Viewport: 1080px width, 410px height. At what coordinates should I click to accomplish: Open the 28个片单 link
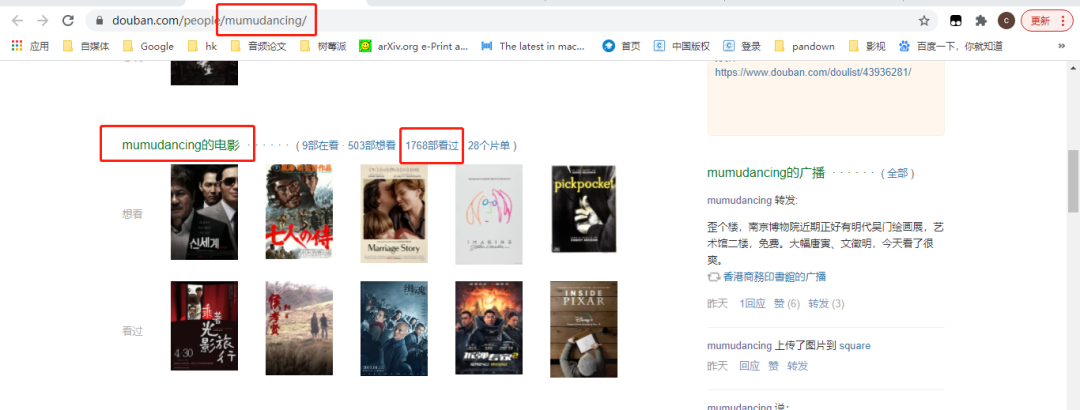coord(489,145)
